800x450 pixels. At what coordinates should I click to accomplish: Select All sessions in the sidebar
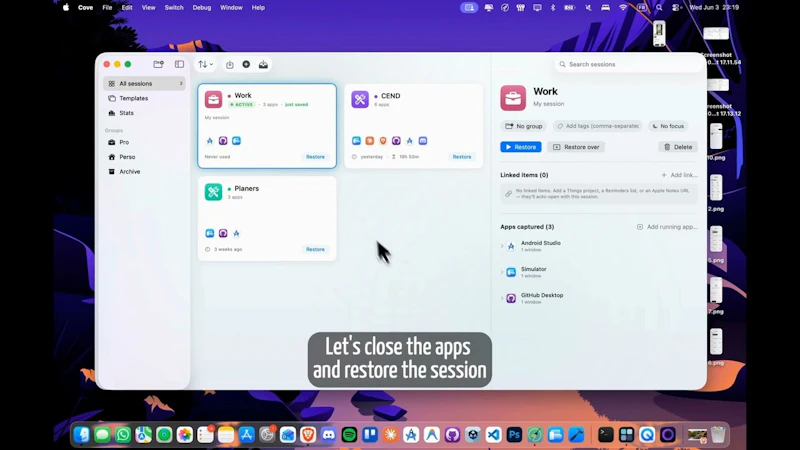coord(144,84)
